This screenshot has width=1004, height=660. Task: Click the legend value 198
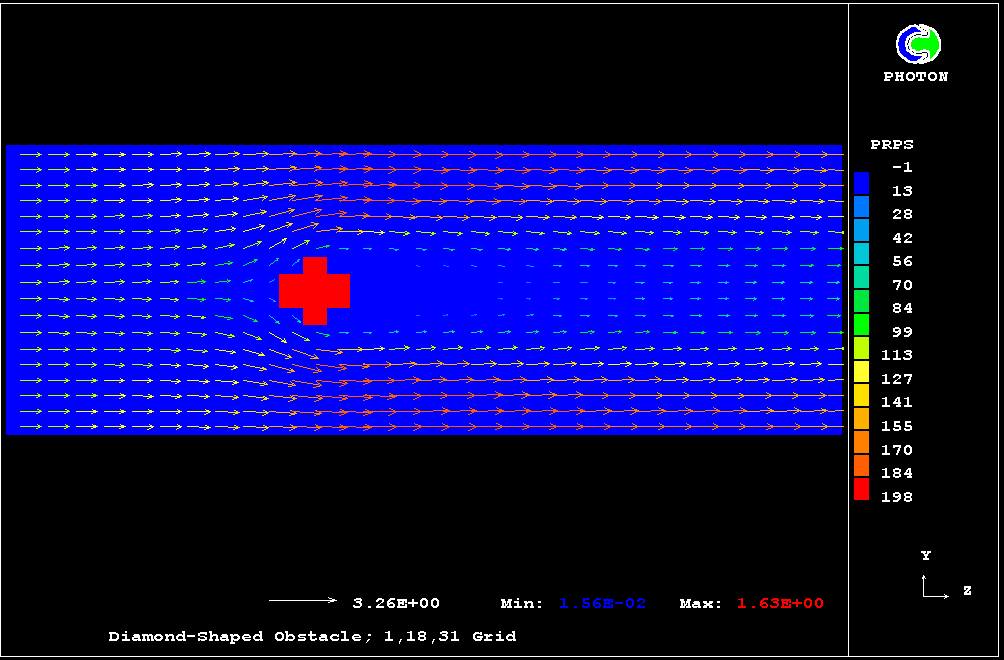point(896,497)
